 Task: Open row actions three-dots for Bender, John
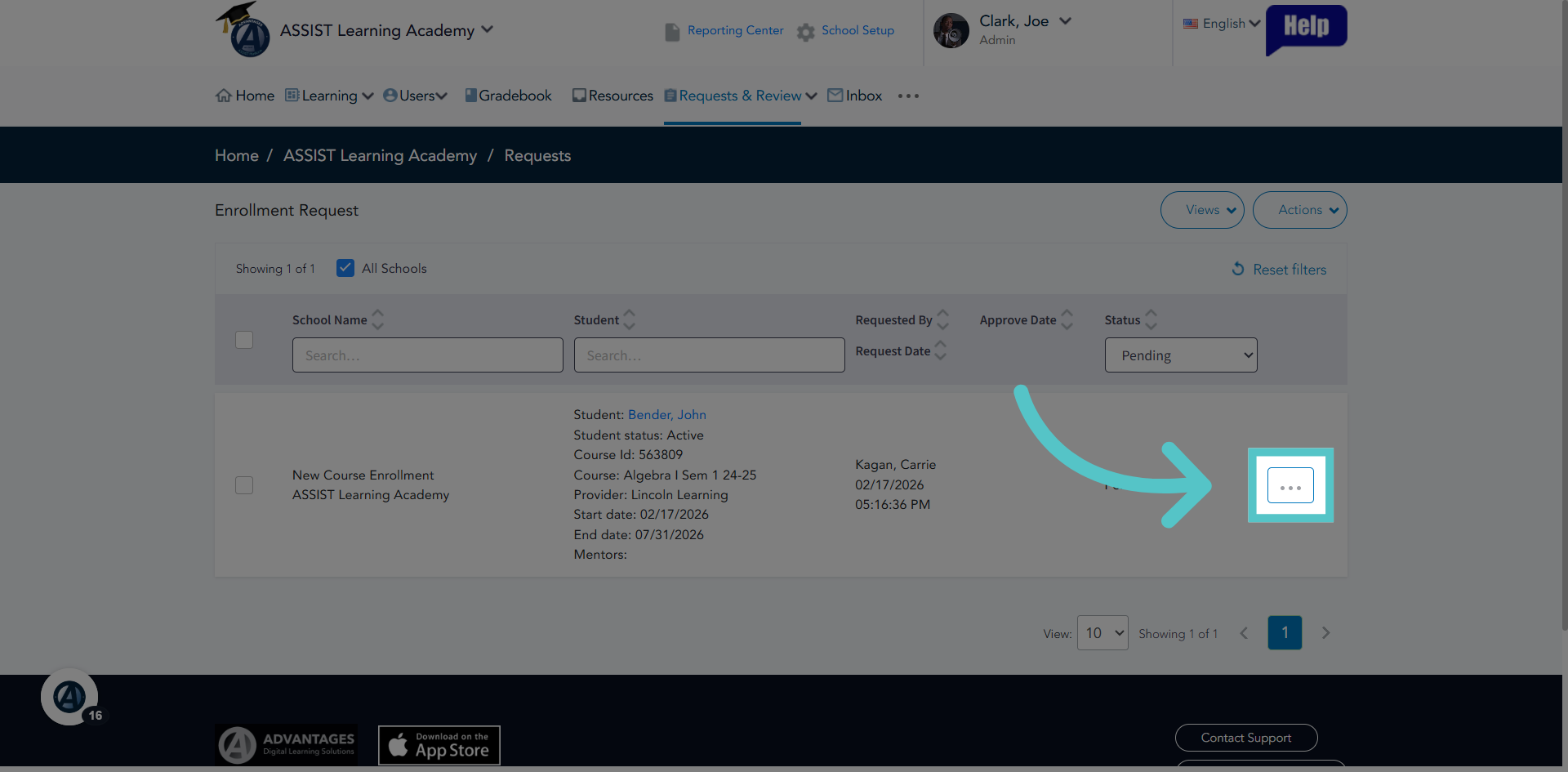(x=1290, y=485)
